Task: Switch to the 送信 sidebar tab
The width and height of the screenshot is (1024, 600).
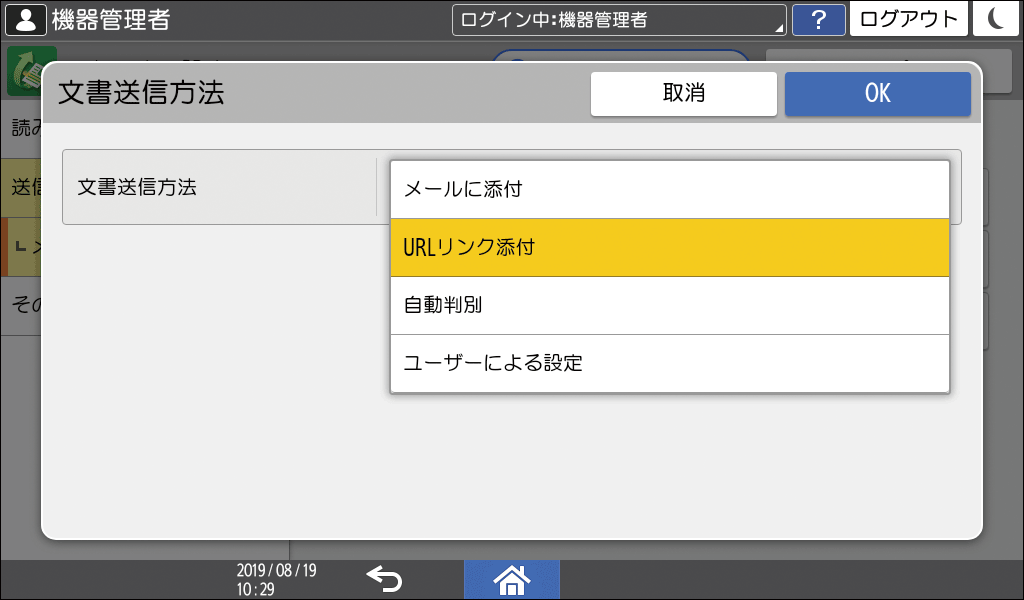Action: tap(18, 186)
